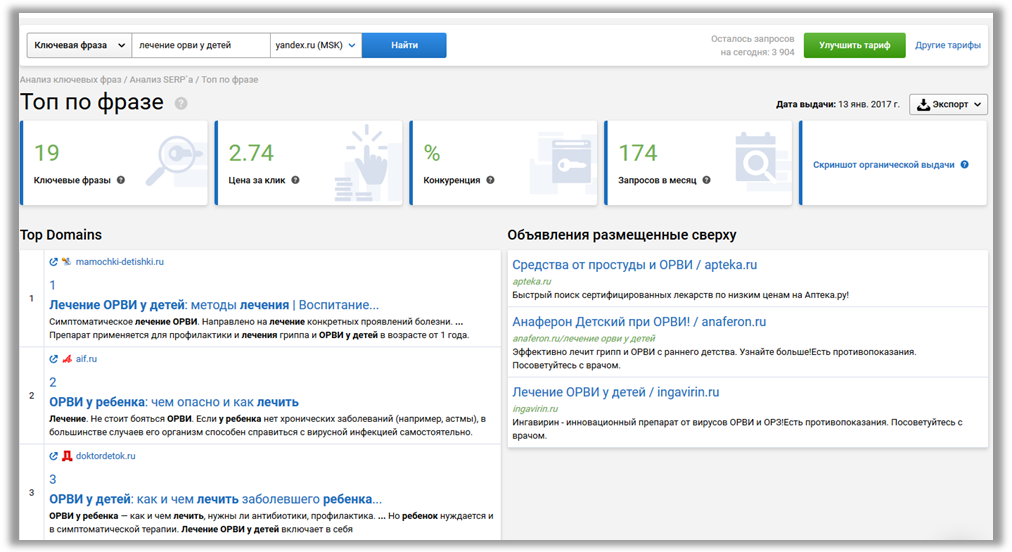Click the keyword input field with лечение орви у детей
The width and height of the screenshot is (1012, 552).
point(201,45)
